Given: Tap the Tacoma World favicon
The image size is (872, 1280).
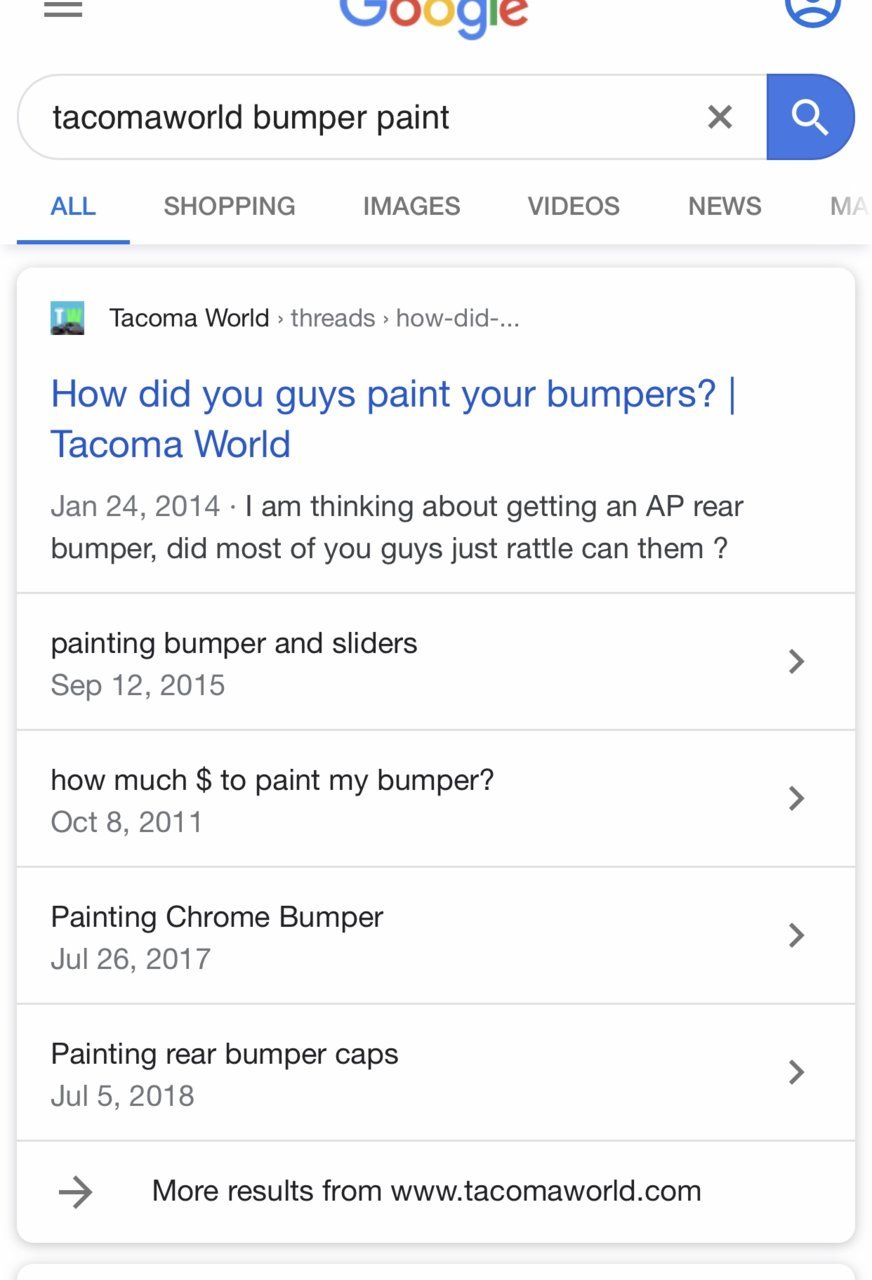Looking at the screenshot, I should pos(67,319).
